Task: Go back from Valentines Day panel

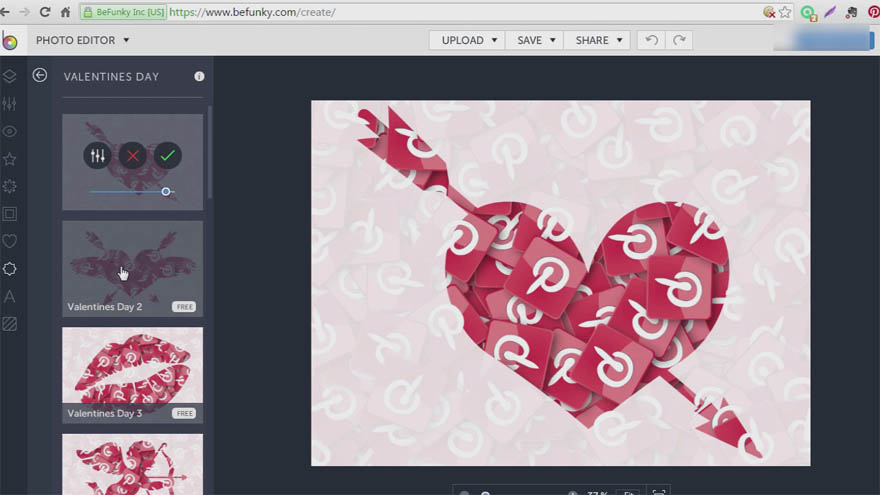Action: click(x=40, y=75)
